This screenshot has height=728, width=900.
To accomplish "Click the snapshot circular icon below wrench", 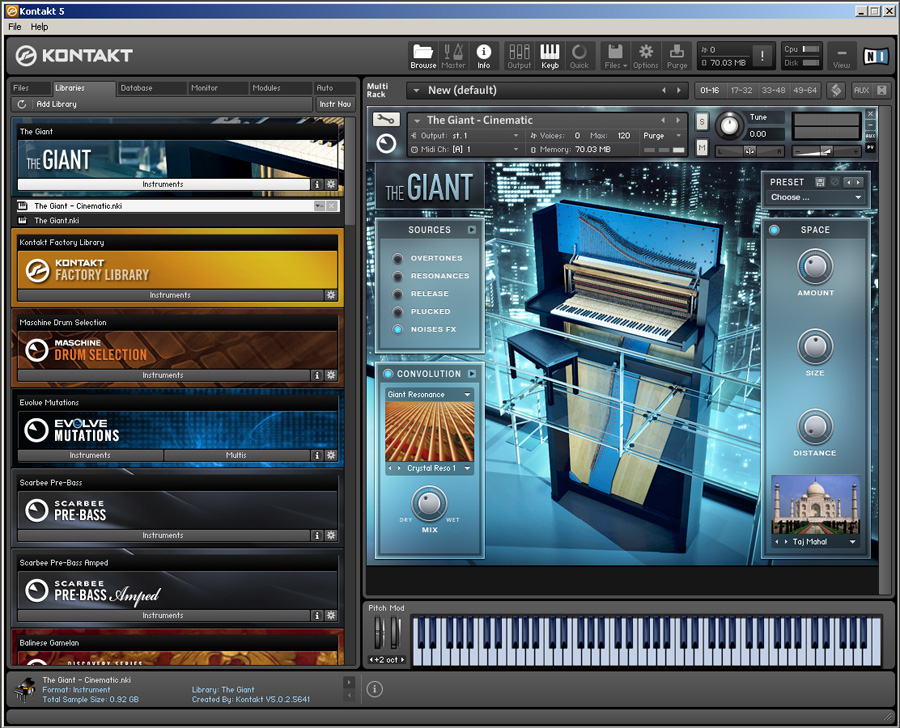I will click(x=386, y=144).
